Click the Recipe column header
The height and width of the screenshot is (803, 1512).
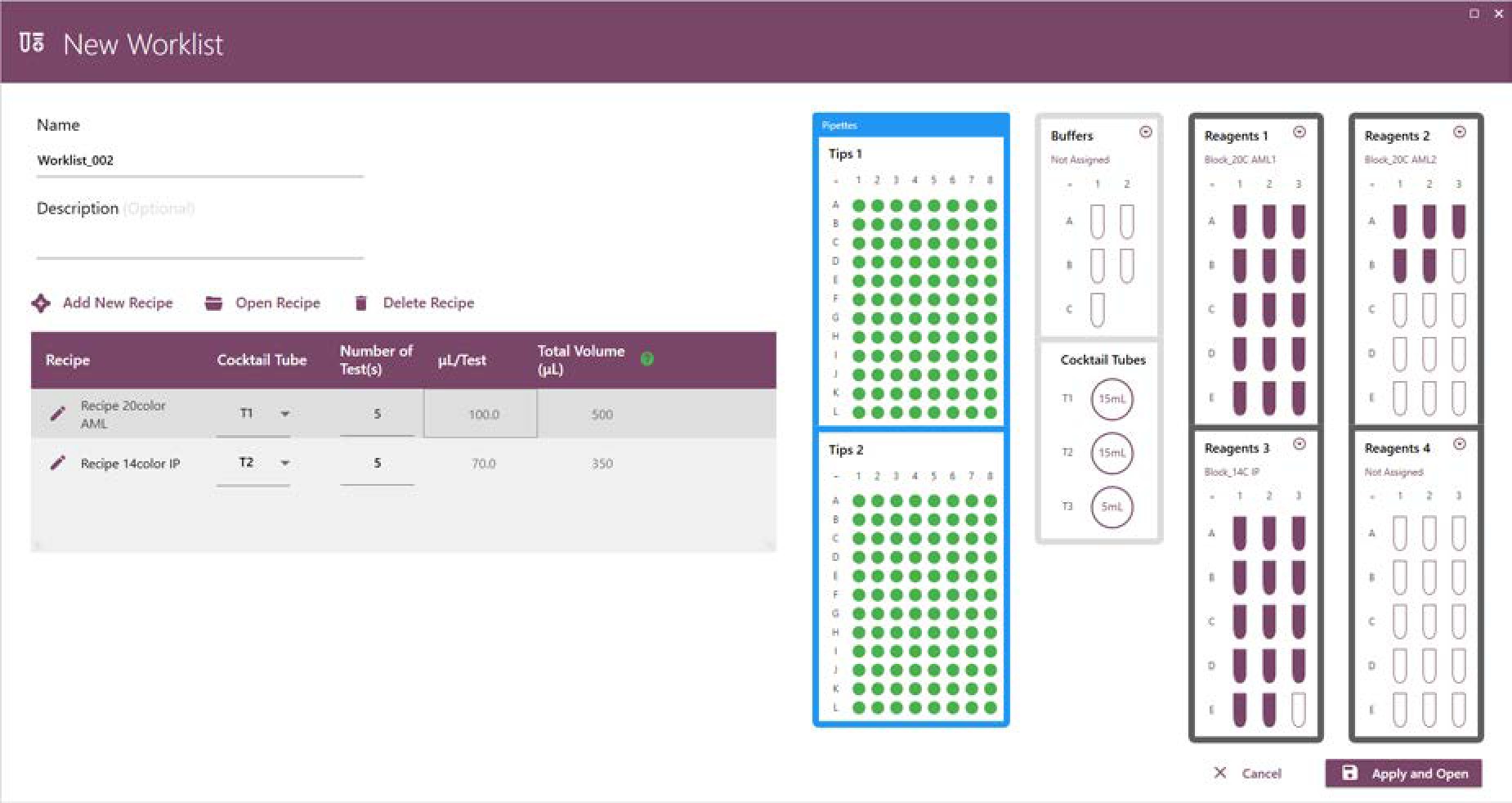[x=68, y=360]
